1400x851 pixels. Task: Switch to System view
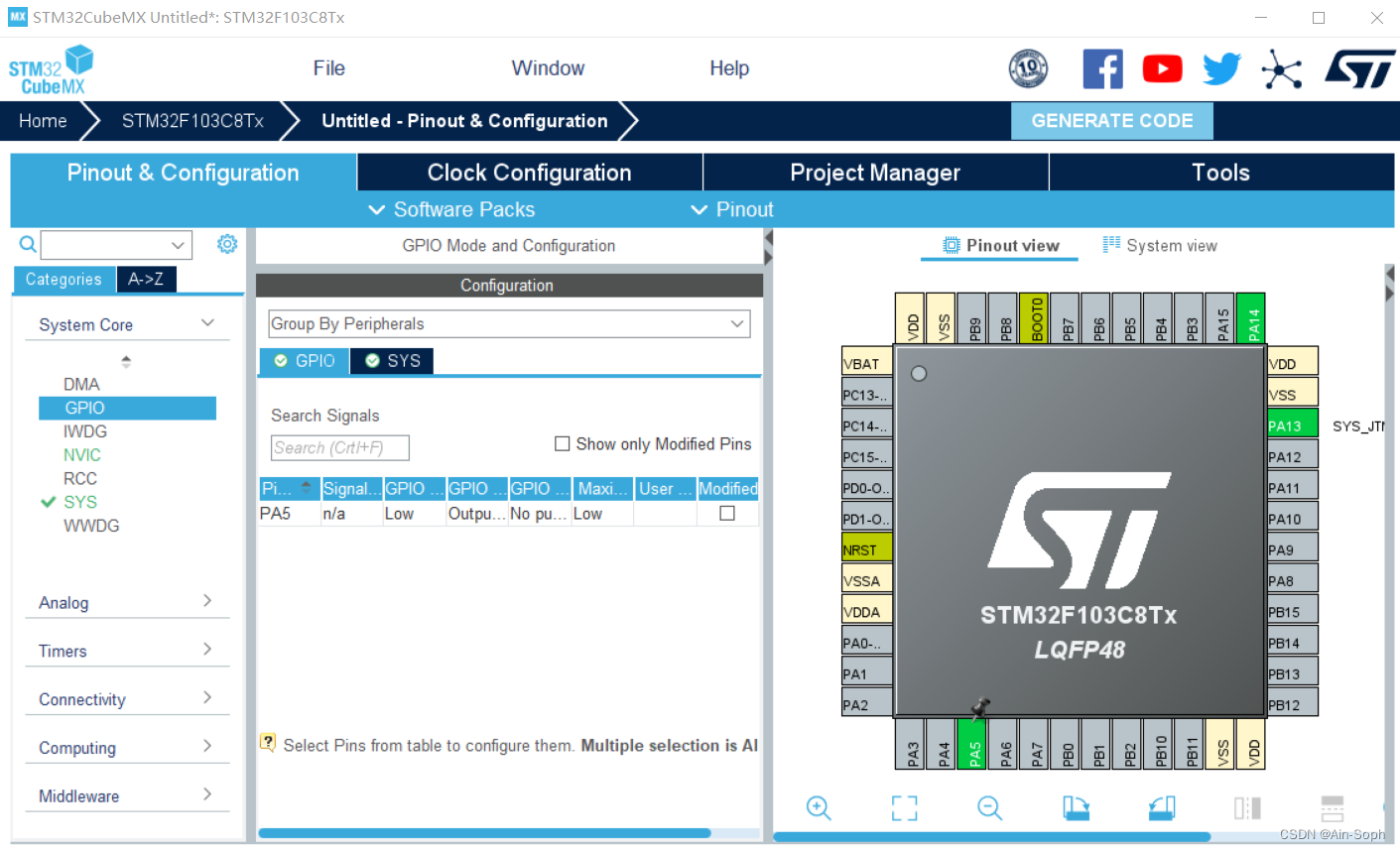pos(1160,245)
